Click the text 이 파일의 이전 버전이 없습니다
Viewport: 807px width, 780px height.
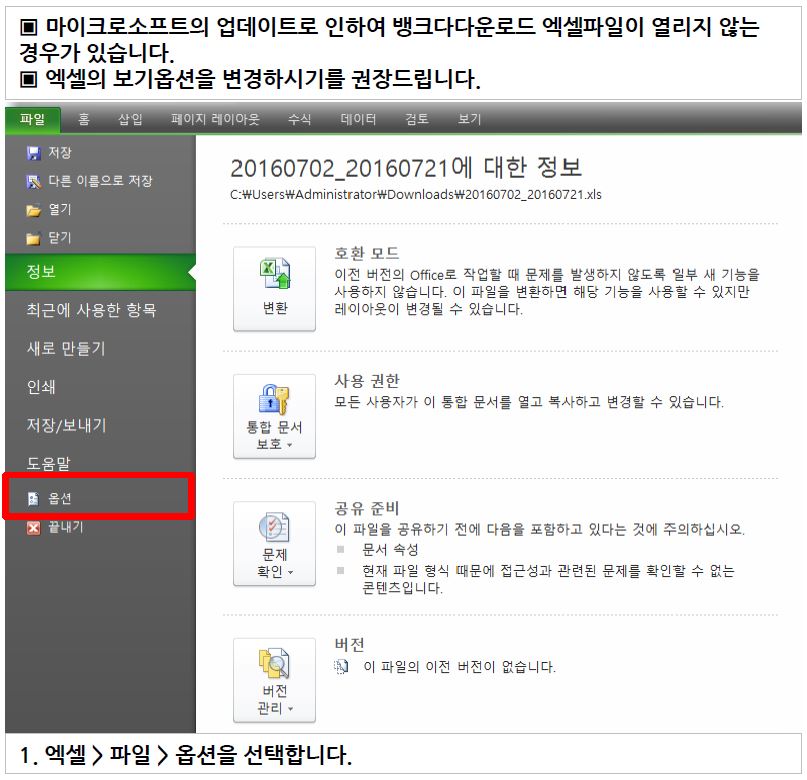460,667
